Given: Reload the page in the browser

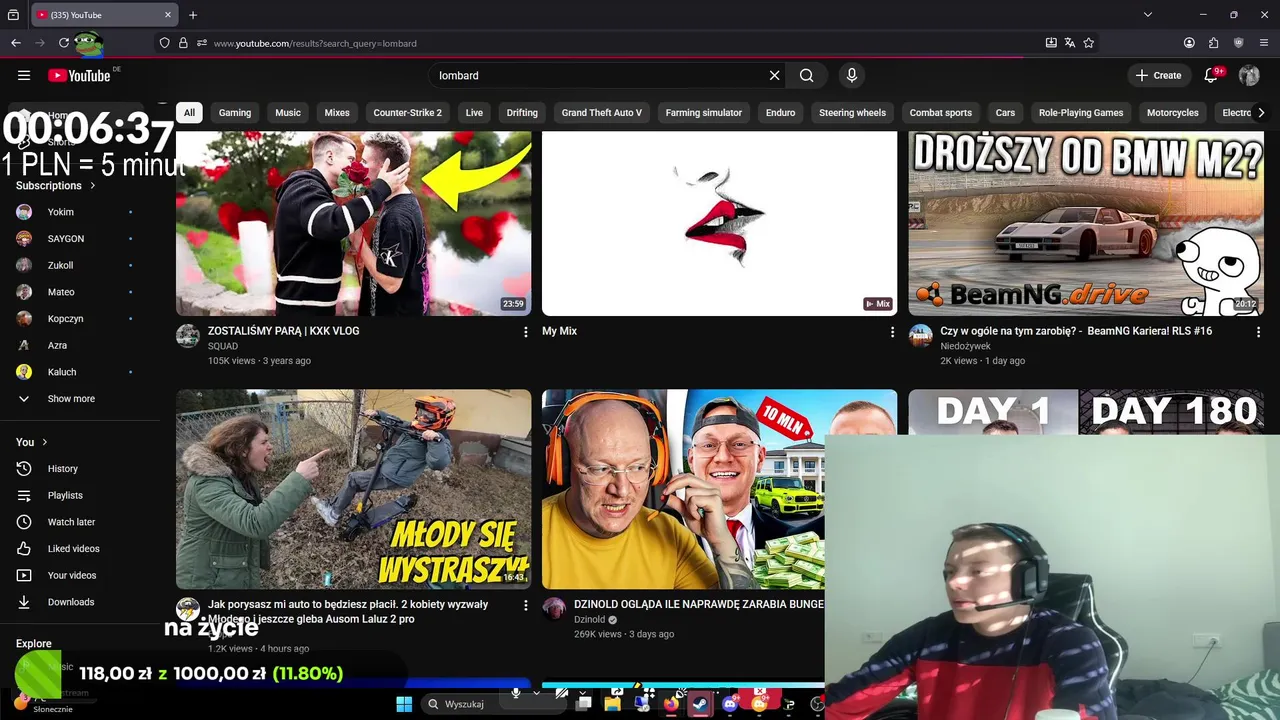Looking at the screenshot, I should tap(64, 43).
